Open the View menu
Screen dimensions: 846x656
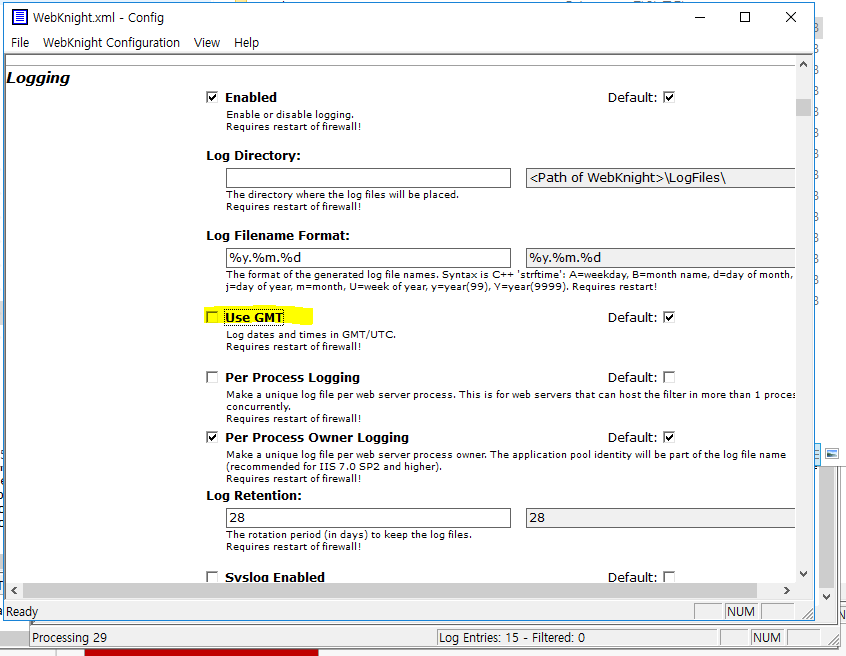[x=207, y=43]
